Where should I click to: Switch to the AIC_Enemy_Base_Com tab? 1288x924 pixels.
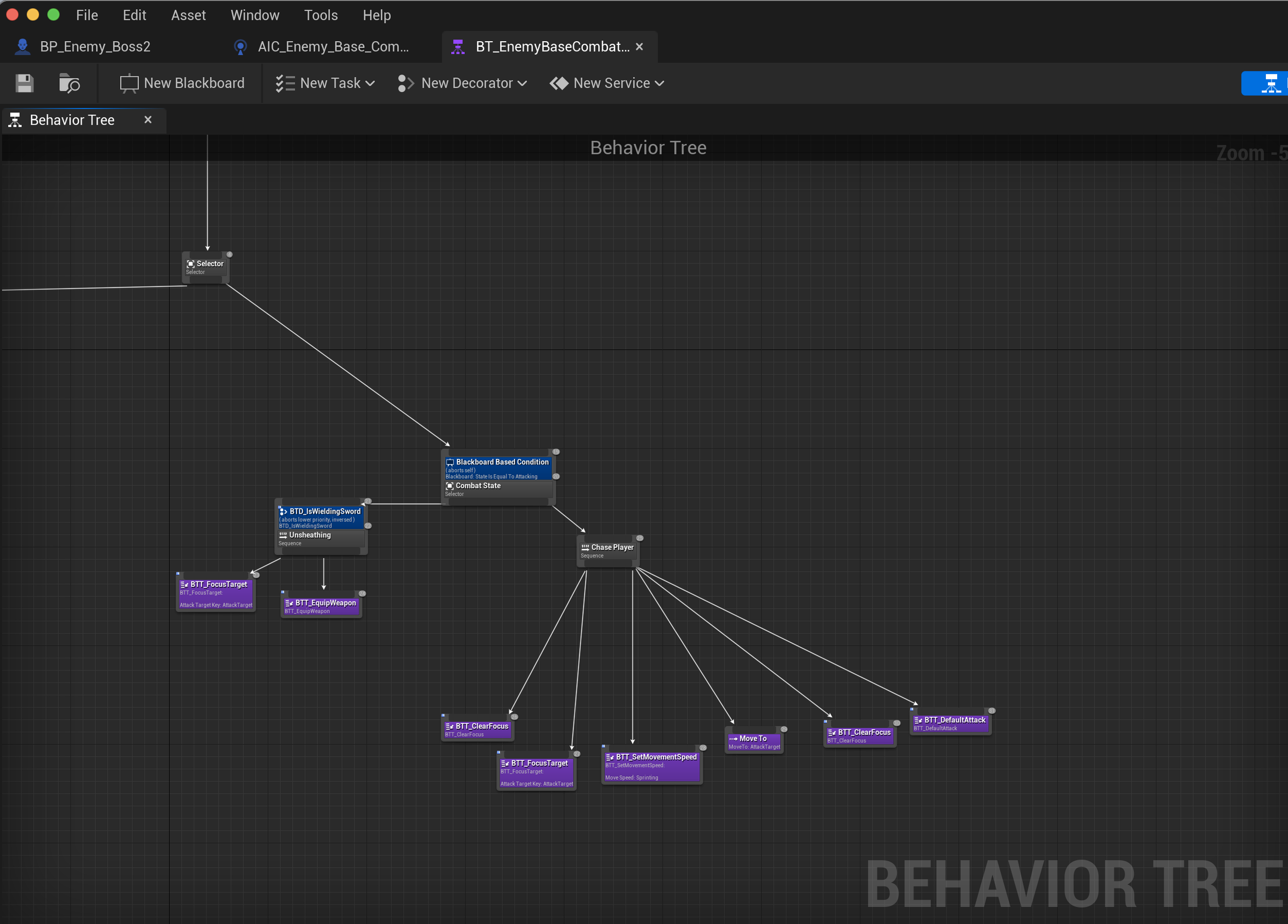(x=333, y=46)
